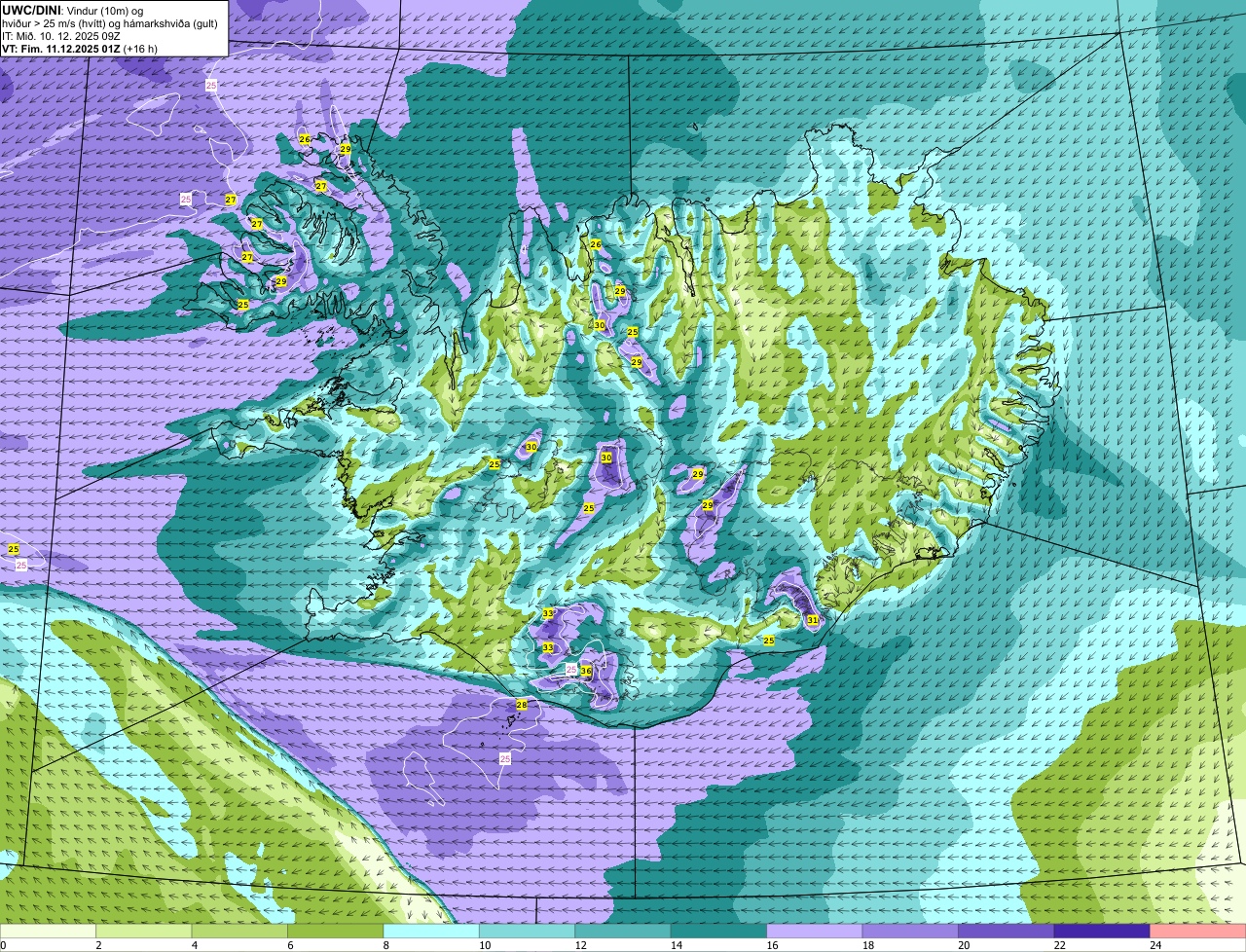Click the initial time 'IT: Mið. 10. 12. 2025 09Z'
The image size is (1246, 952).
(60, 36)
